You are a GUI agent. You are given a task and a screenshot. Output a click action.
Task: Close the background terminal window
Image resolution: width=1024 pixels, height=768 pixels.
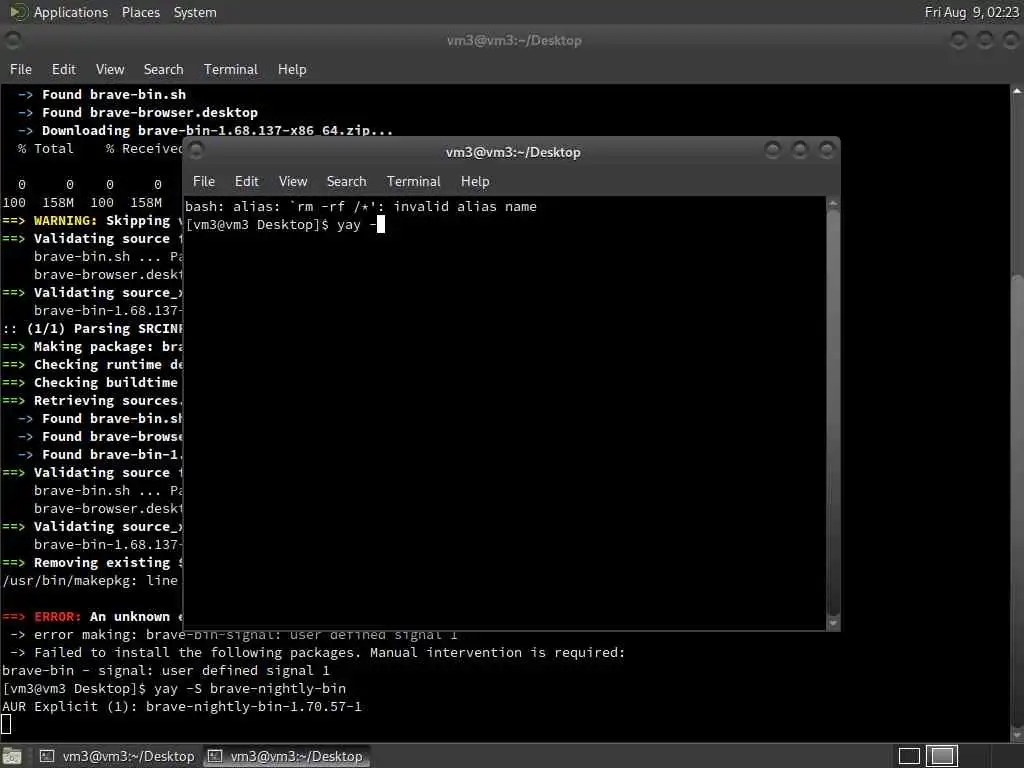pyautogui.click(x=1011, y=40)
